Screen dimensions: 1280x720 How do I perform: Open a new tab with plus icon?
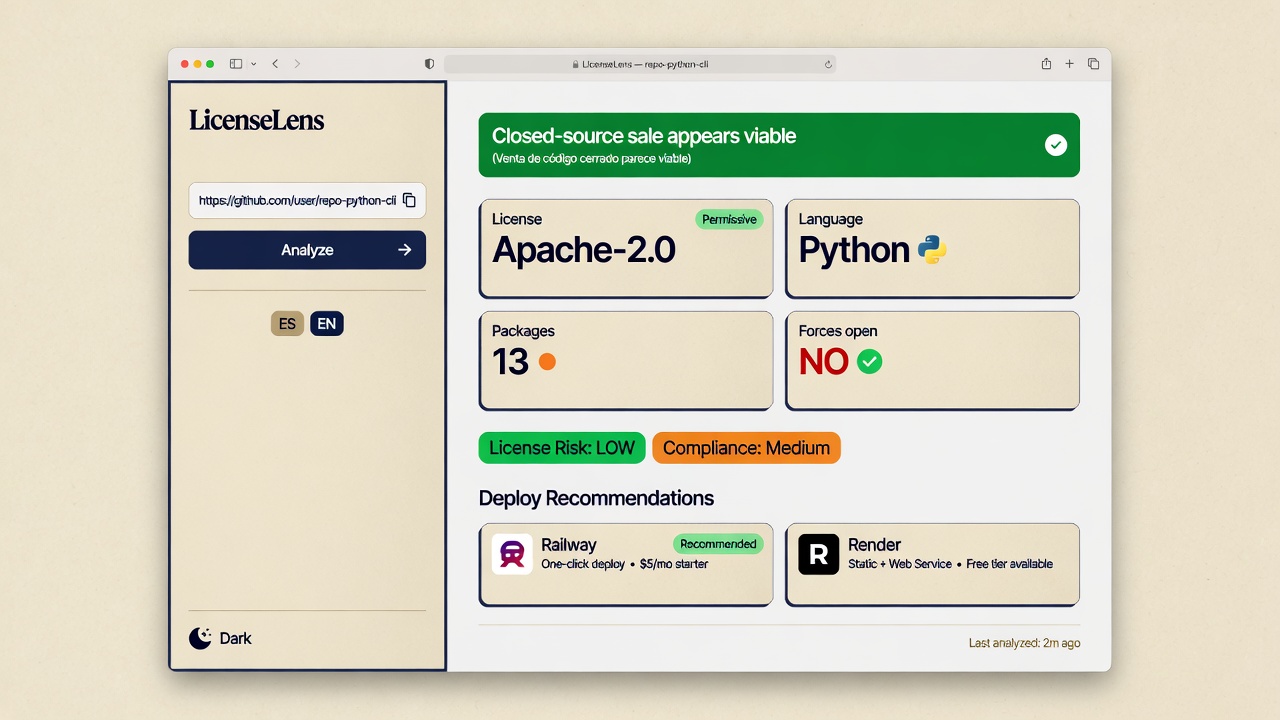coord(1069,64)
